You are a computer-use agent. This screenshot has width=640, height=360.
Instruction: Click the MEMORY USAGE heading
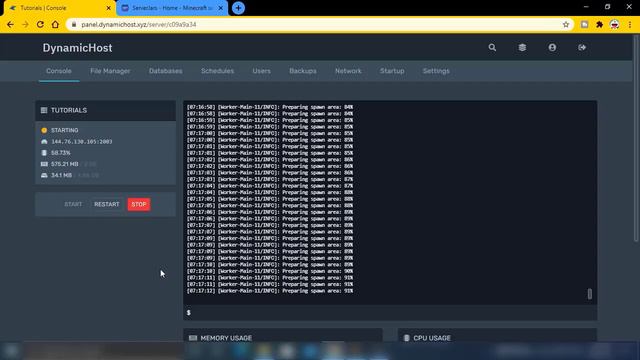[226, 338]
